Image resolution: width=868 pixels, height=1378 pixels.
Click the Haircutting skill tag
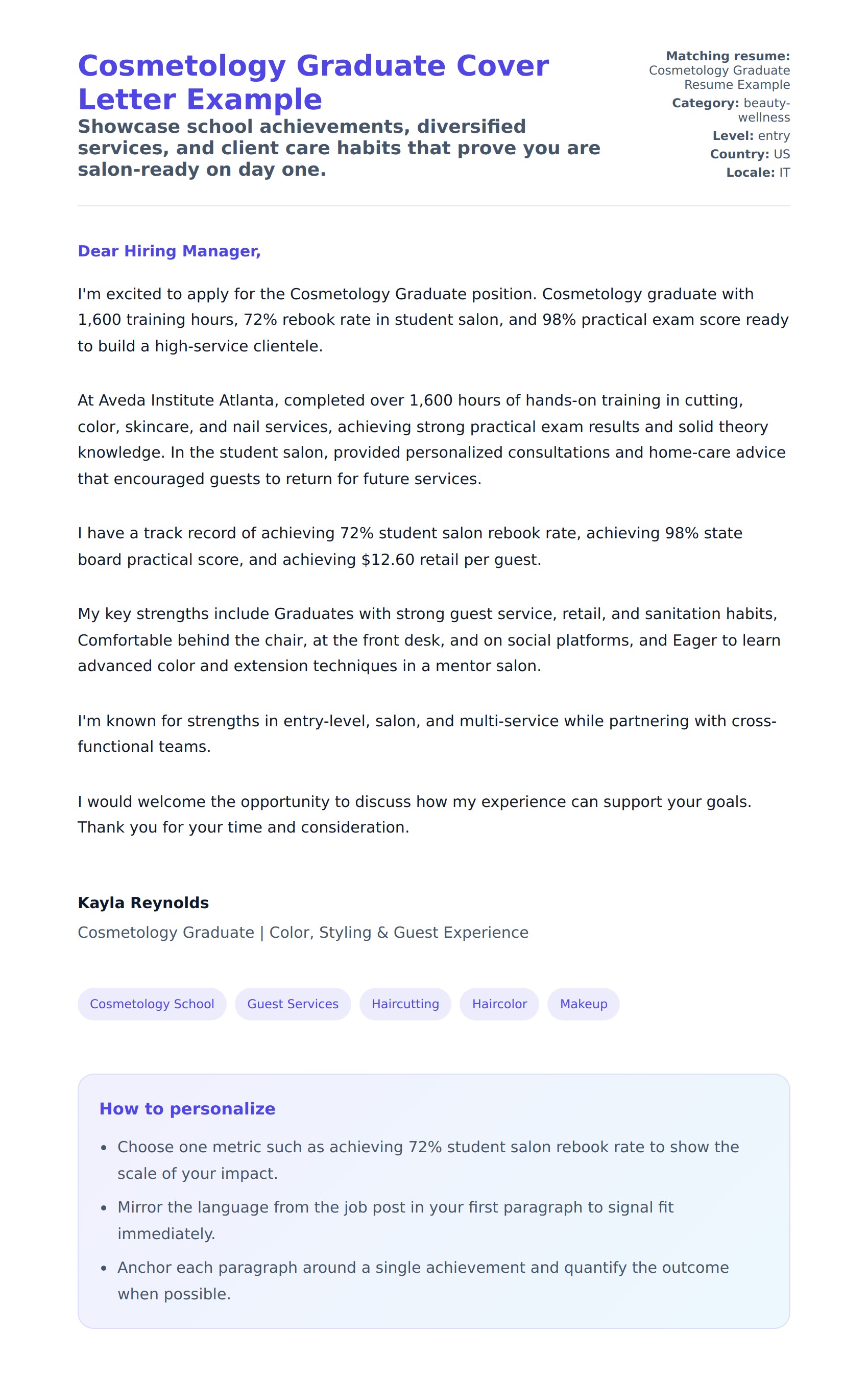405,1004
